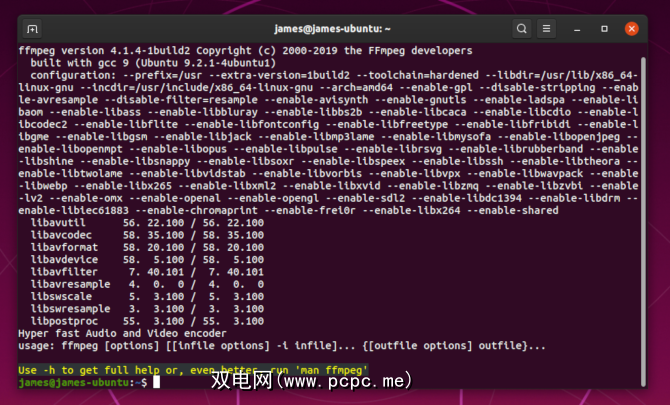The width and height of the screenshot is (670, 405).
Task: Click the terminal vertical scrollbar
Action: (643, 221)
